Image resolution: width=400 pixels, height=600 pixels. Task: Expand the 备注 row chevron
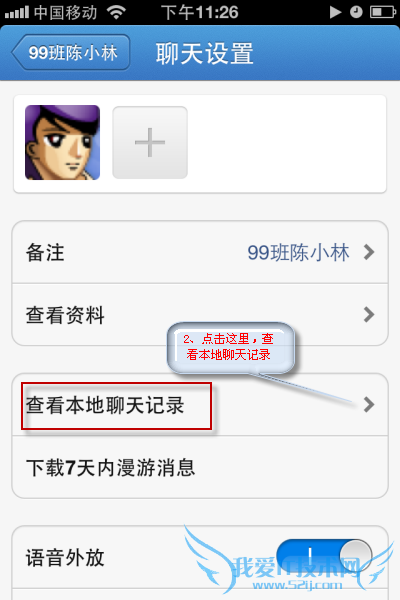[369, 252]
